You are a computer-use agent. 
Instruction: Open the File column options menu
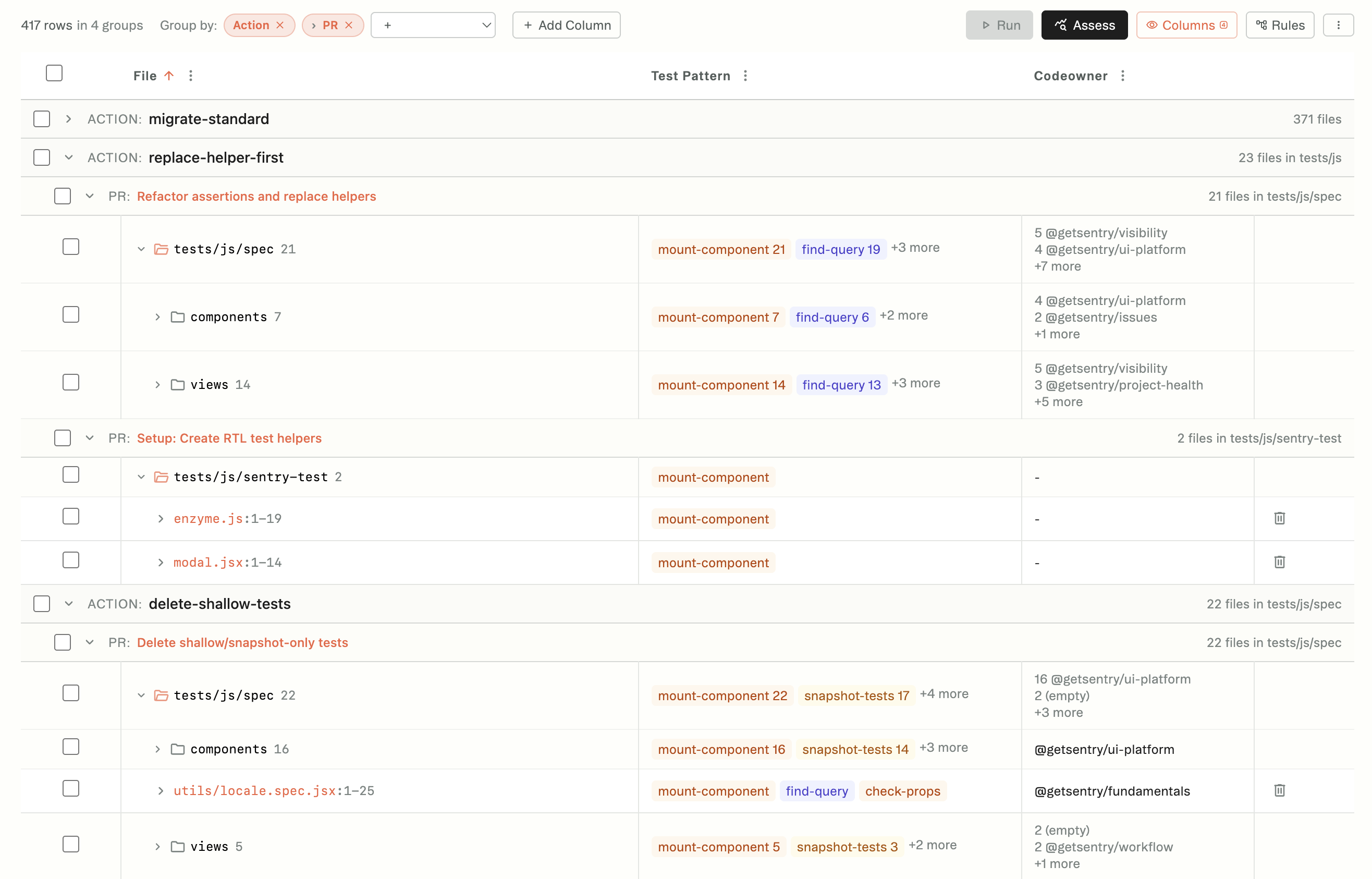(191, 76)
